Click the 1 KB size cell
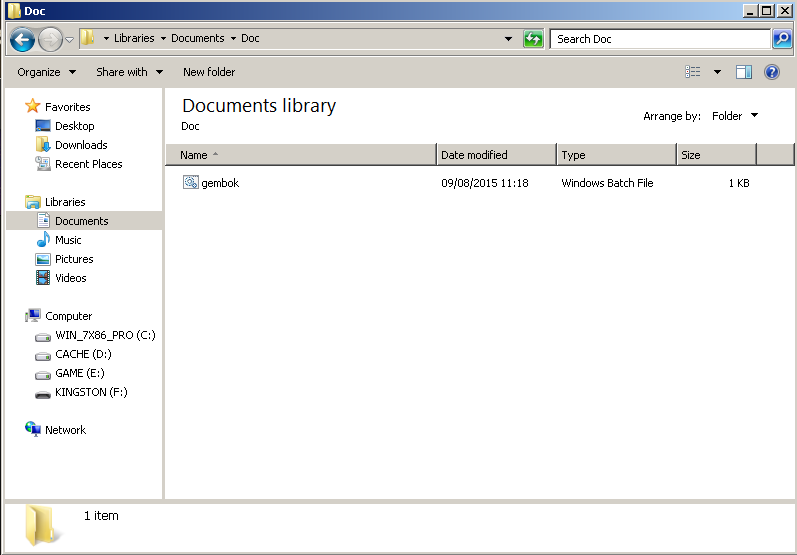The image size is (797, 555). pyautogui.click(x=739, y=183)
